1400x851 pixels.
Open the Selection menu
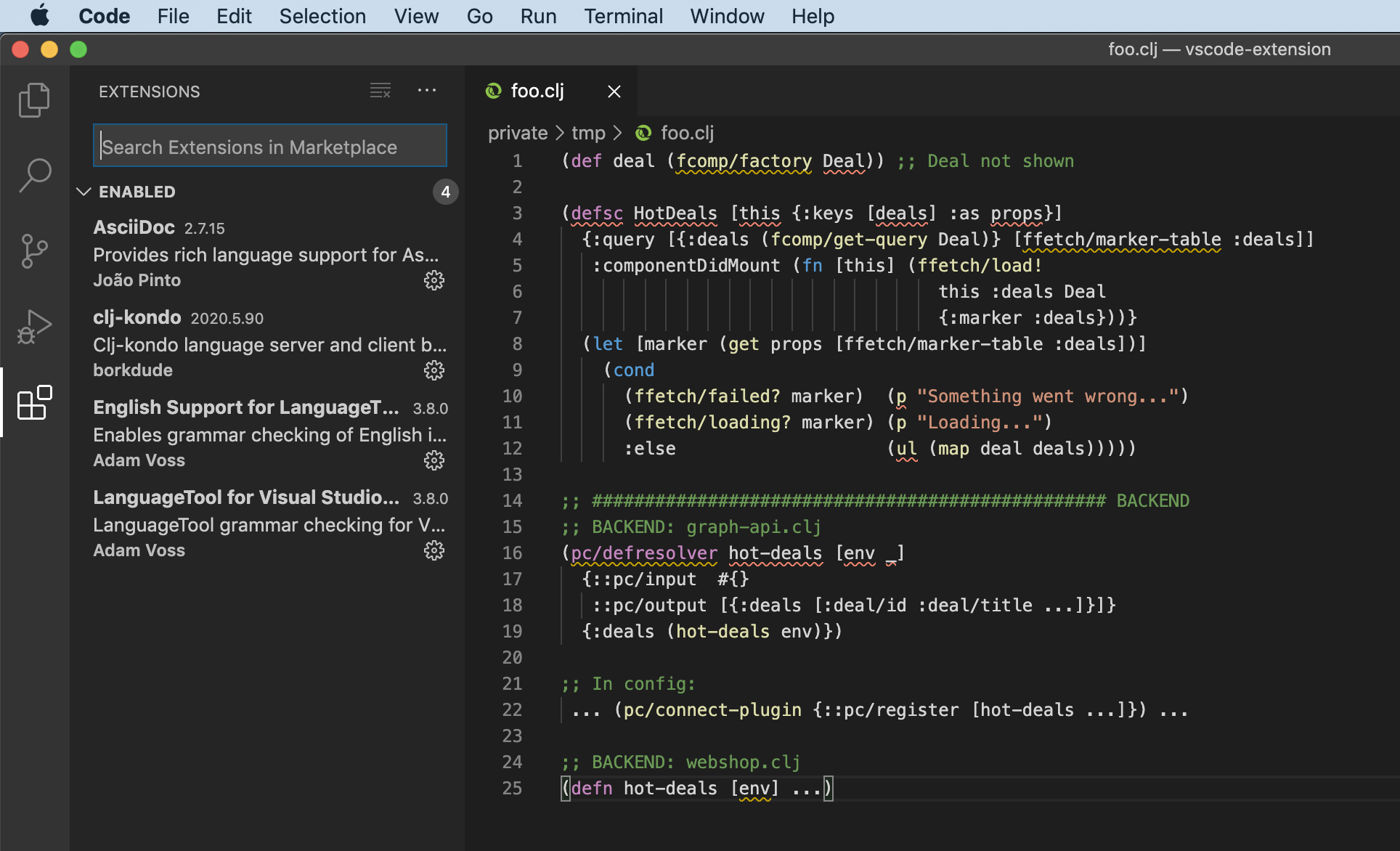322,16
